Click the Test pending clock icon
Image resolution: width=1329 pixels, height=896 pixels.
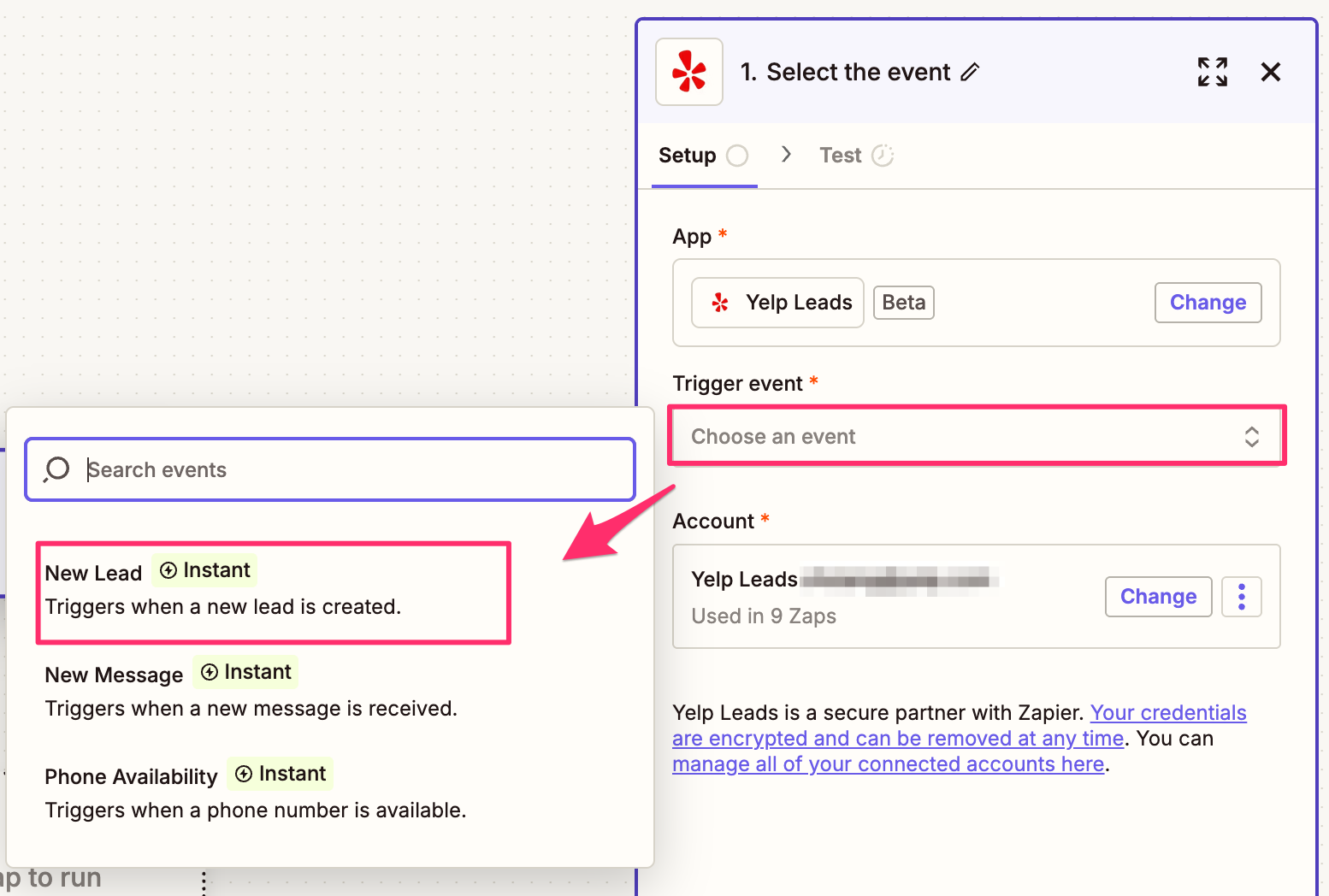tap(883, 156)
